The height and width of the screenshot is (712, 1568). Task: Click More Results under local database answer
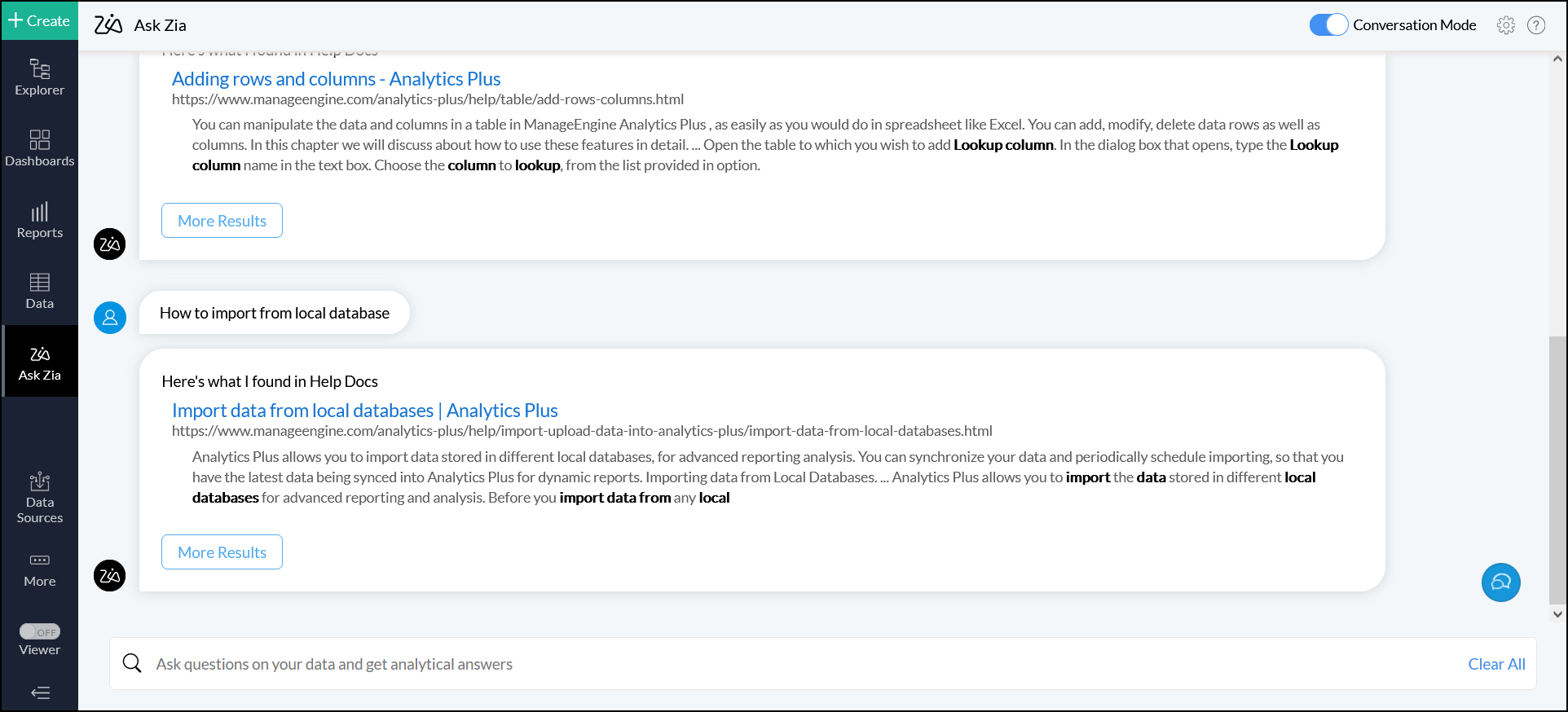coord(222,552)
